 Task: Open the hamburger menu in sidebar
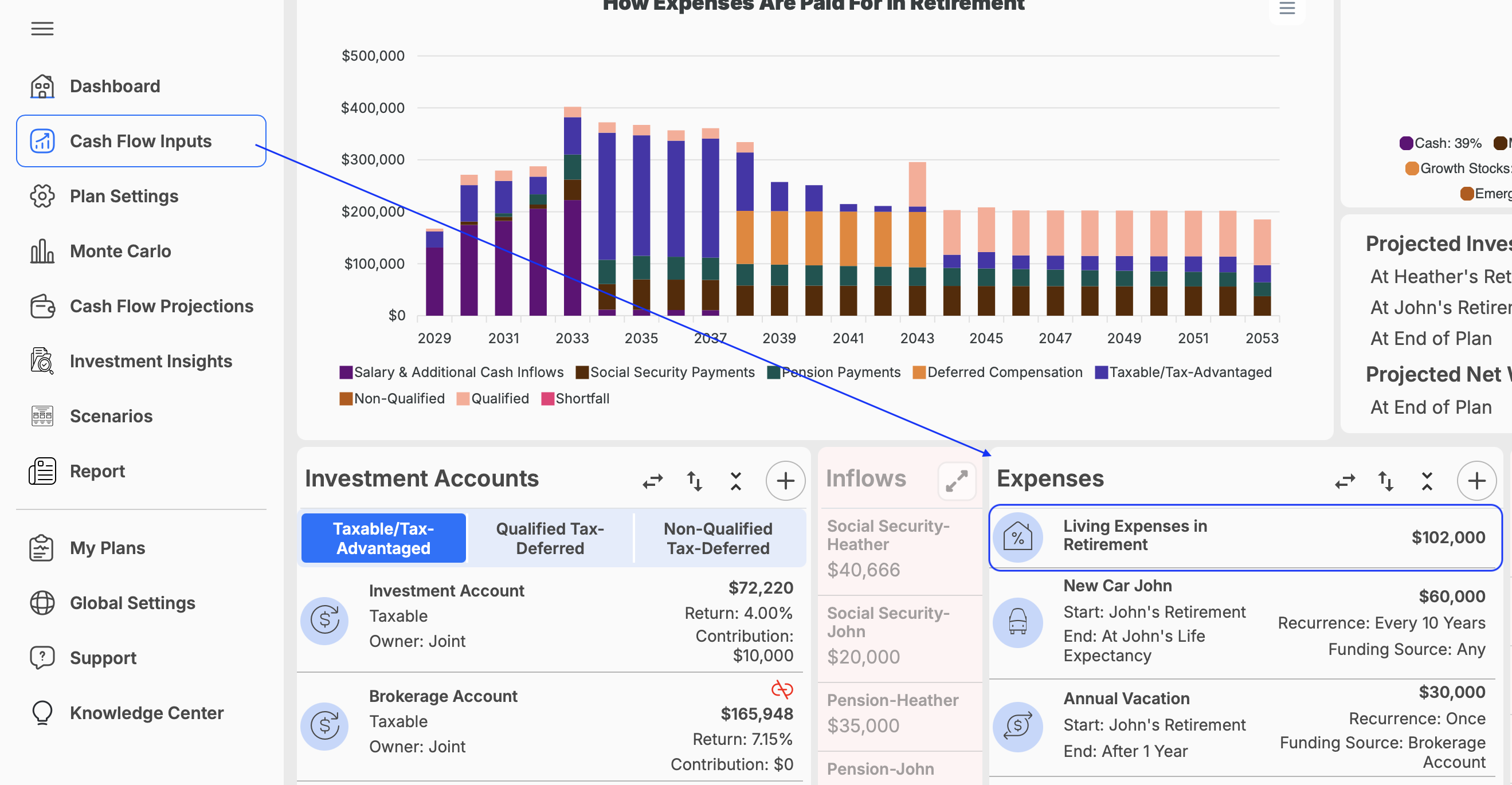coord(42,28)
